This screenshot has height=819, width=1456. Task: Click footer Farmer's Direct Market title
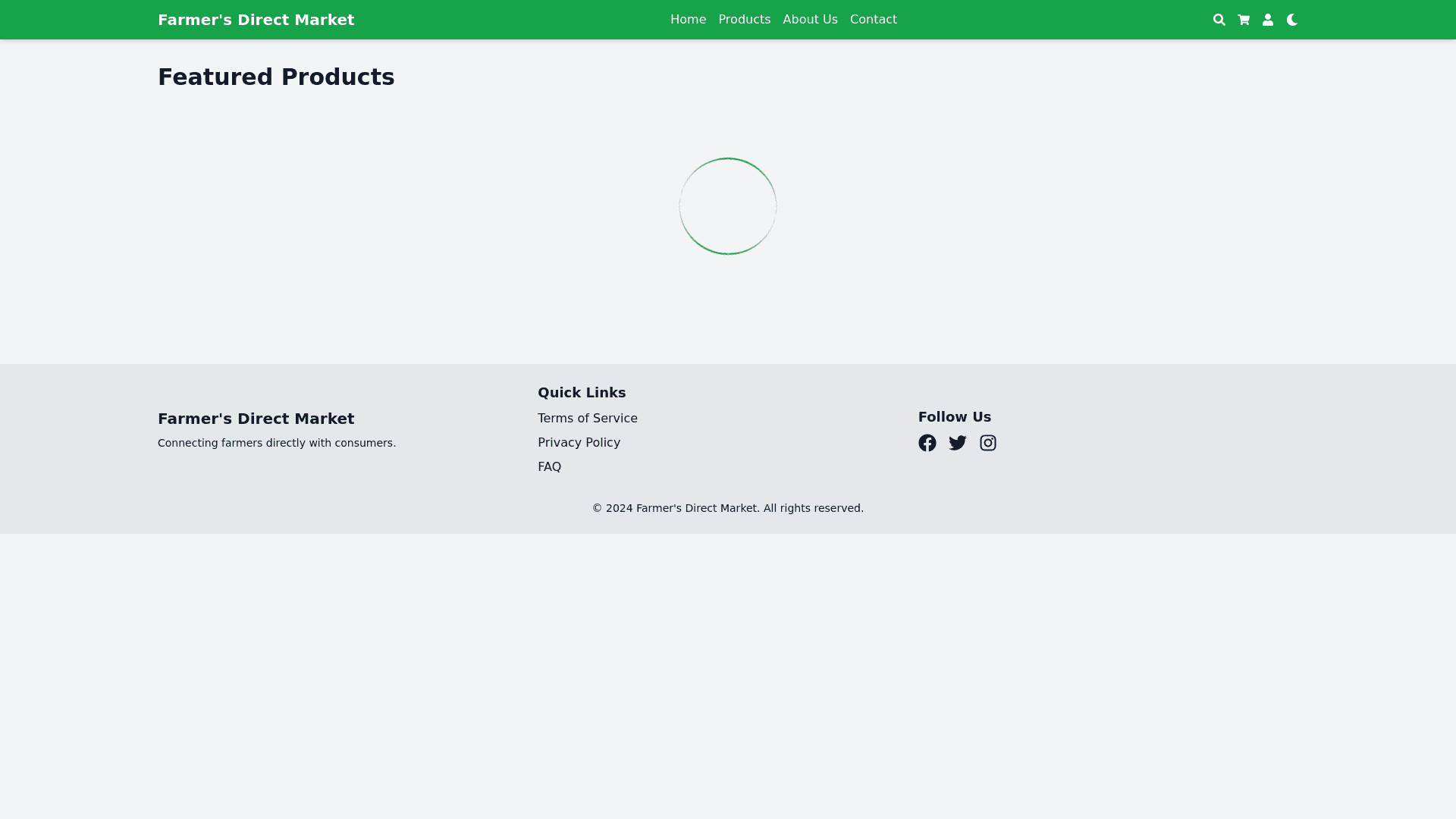click(256, 419)
